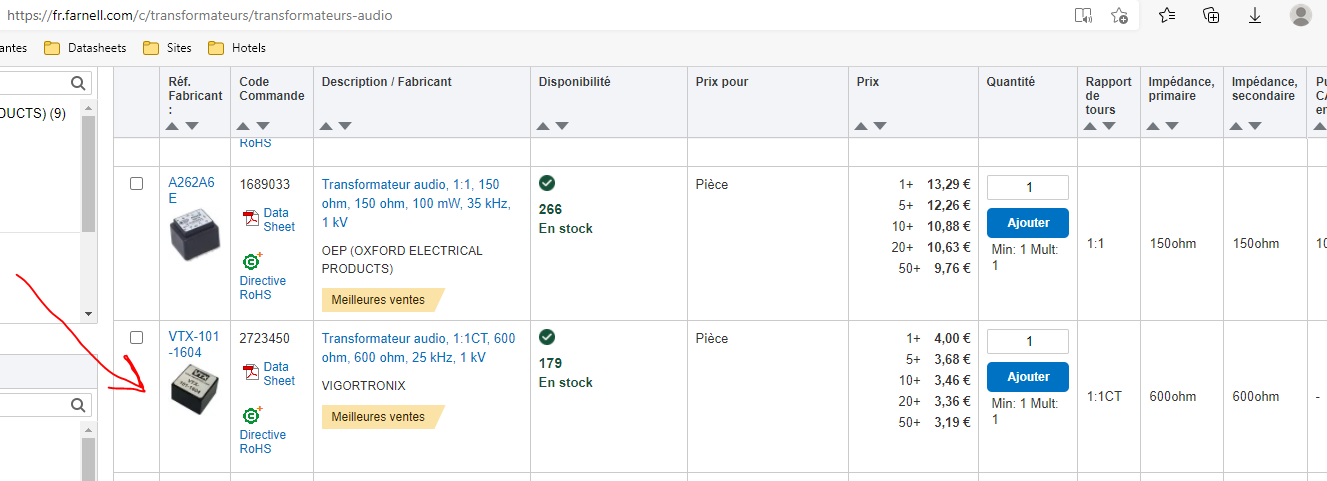1327x481 pixels.
Task: Open browser profile avatar icon
Action: pos(1300,15)
